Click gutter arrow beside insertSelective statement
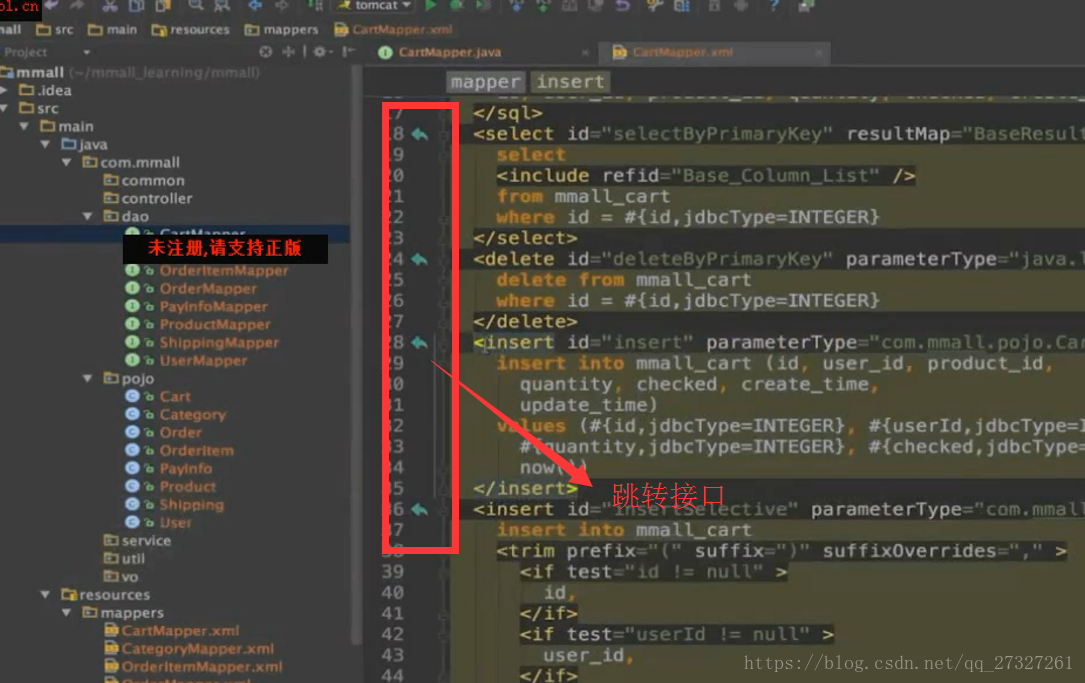 tap(419, 509)
